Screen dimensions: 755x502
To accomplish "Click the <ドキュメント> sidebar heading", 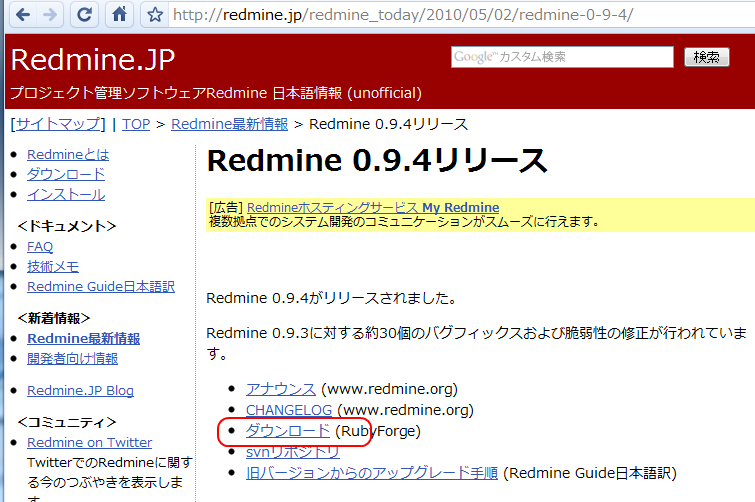I will 67,226.
